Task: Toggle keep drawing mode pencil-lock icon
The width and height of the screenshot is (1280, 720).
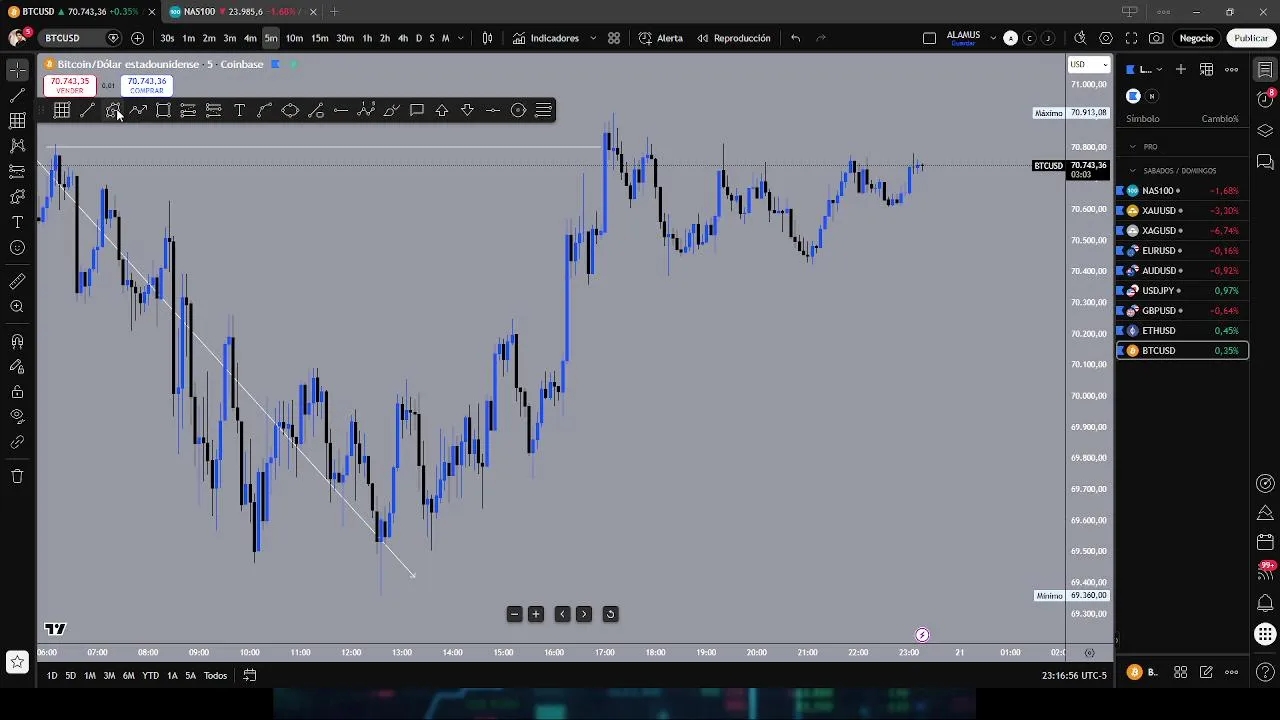Action: (17, 366)
